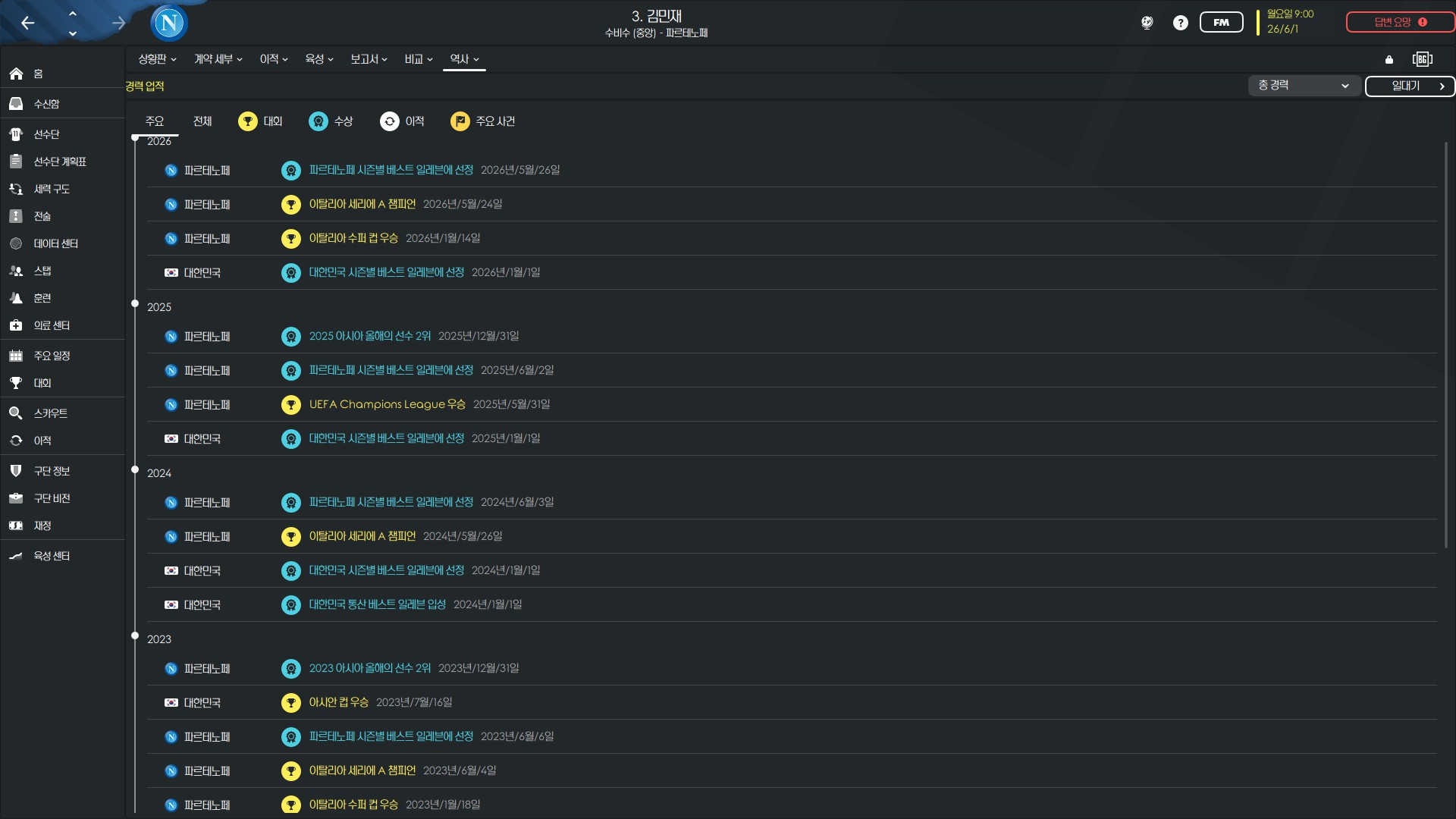Screen dimensions: 1456x819
Task: Click the 2025 timeline marker dot
Action: pos(135,303)
